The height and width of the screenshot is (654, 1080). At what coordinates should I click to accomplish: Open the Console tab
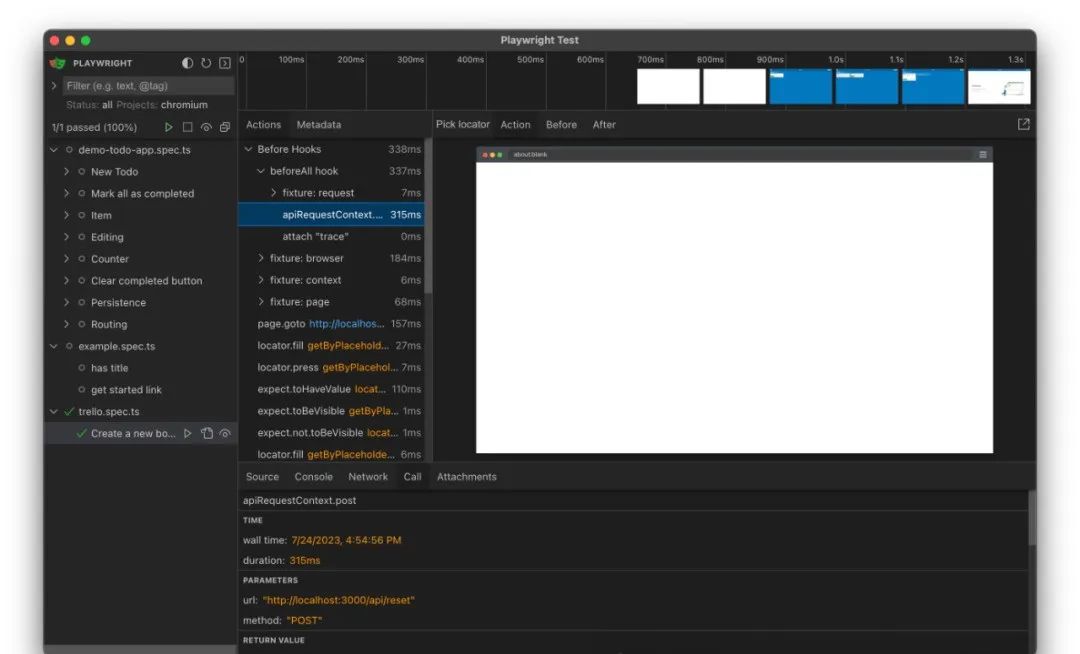pyautogui.click(x=313, y=476)
